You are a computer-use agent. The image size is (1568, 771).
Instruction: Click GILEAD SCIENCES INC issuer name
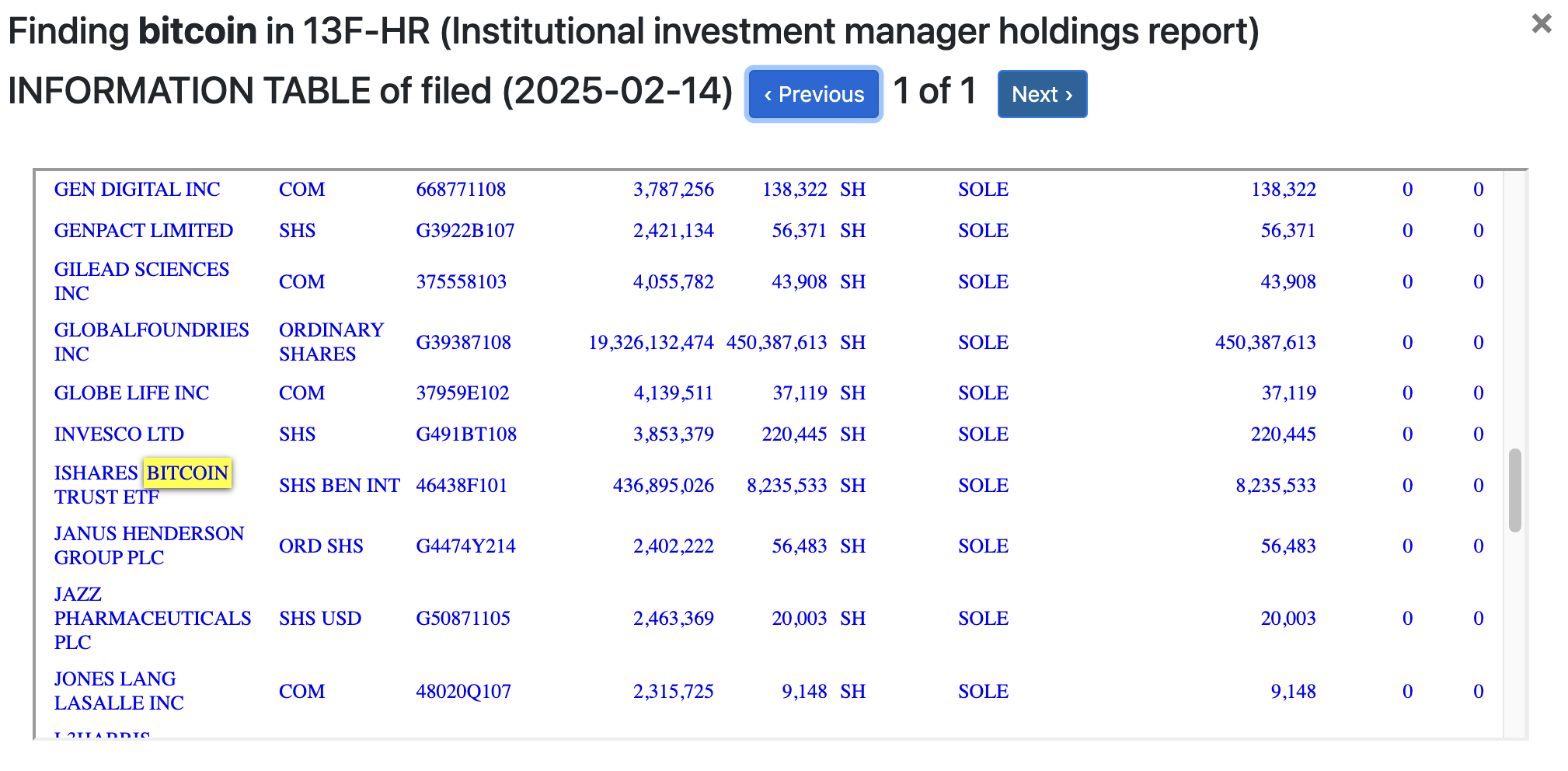click(x=141, y=281)
